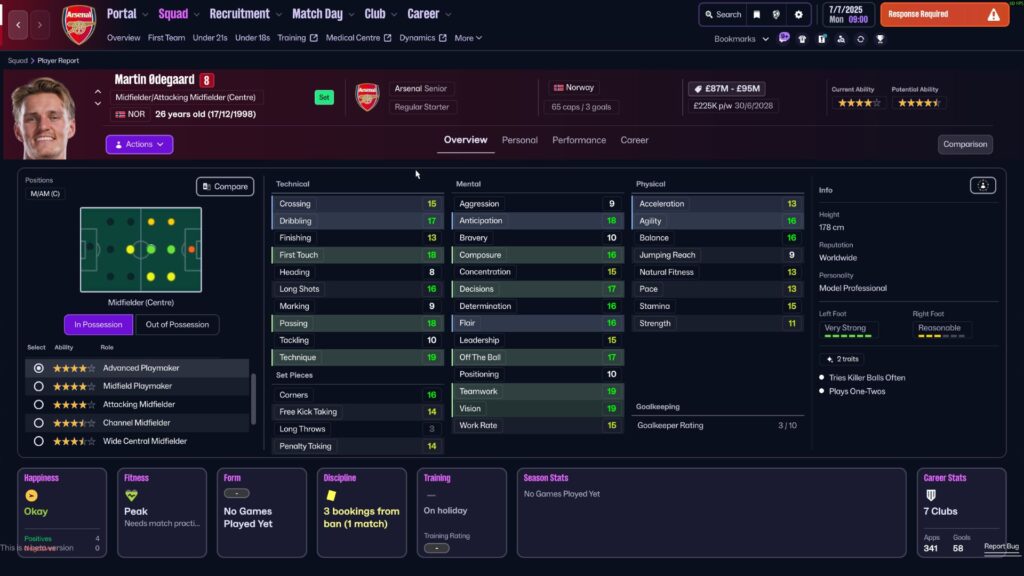This screenshot has height=576, width=1024.
Task: Click the Fitness heart icon
Action: (131, 496)
